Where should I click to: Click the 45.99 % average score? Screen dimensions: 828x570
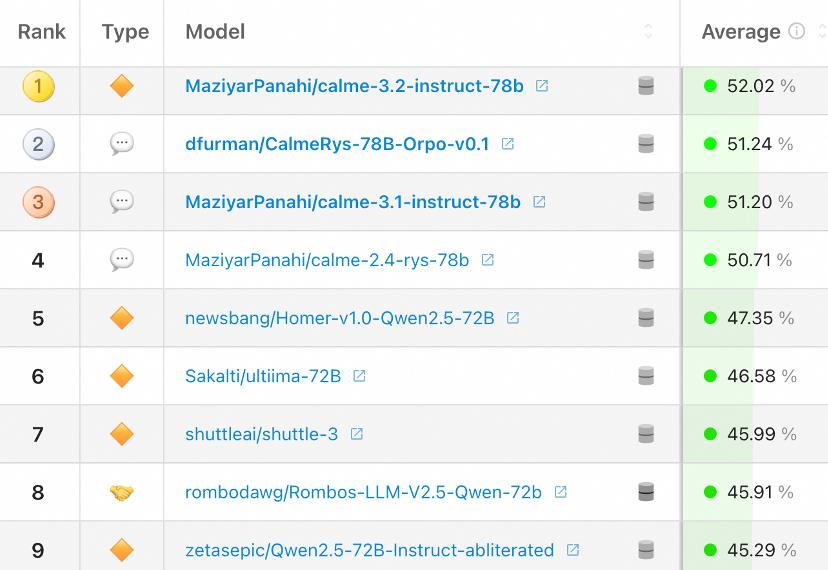[x=761, y=434]
